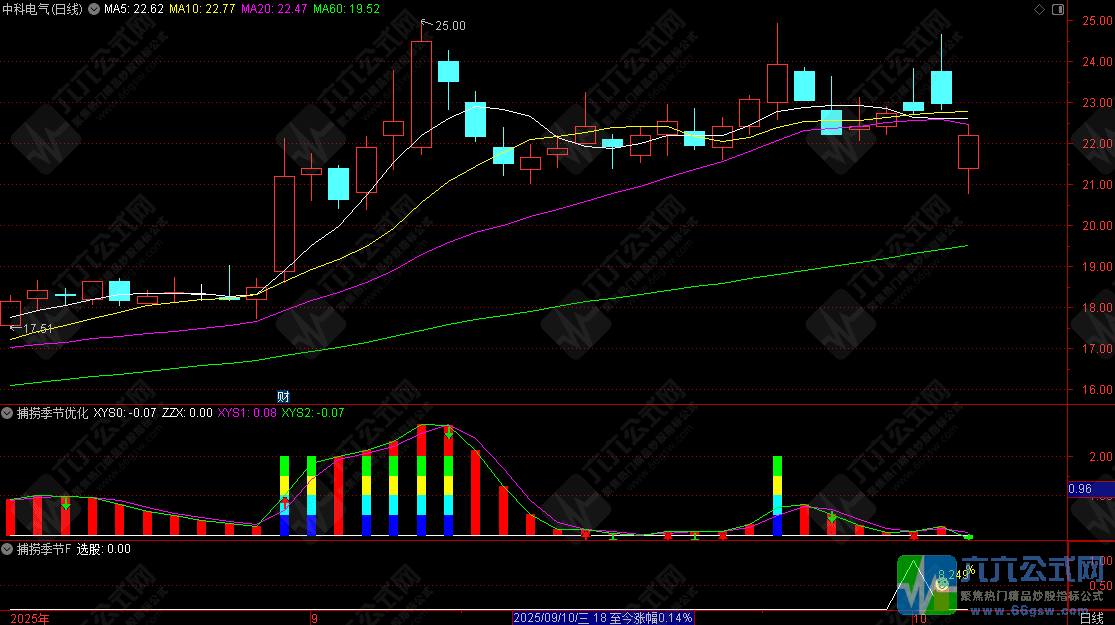Screen dimensions: 1115x625
Task: Expand the main chart indicator dropdown arrow
Action: (x=94, y=9)
